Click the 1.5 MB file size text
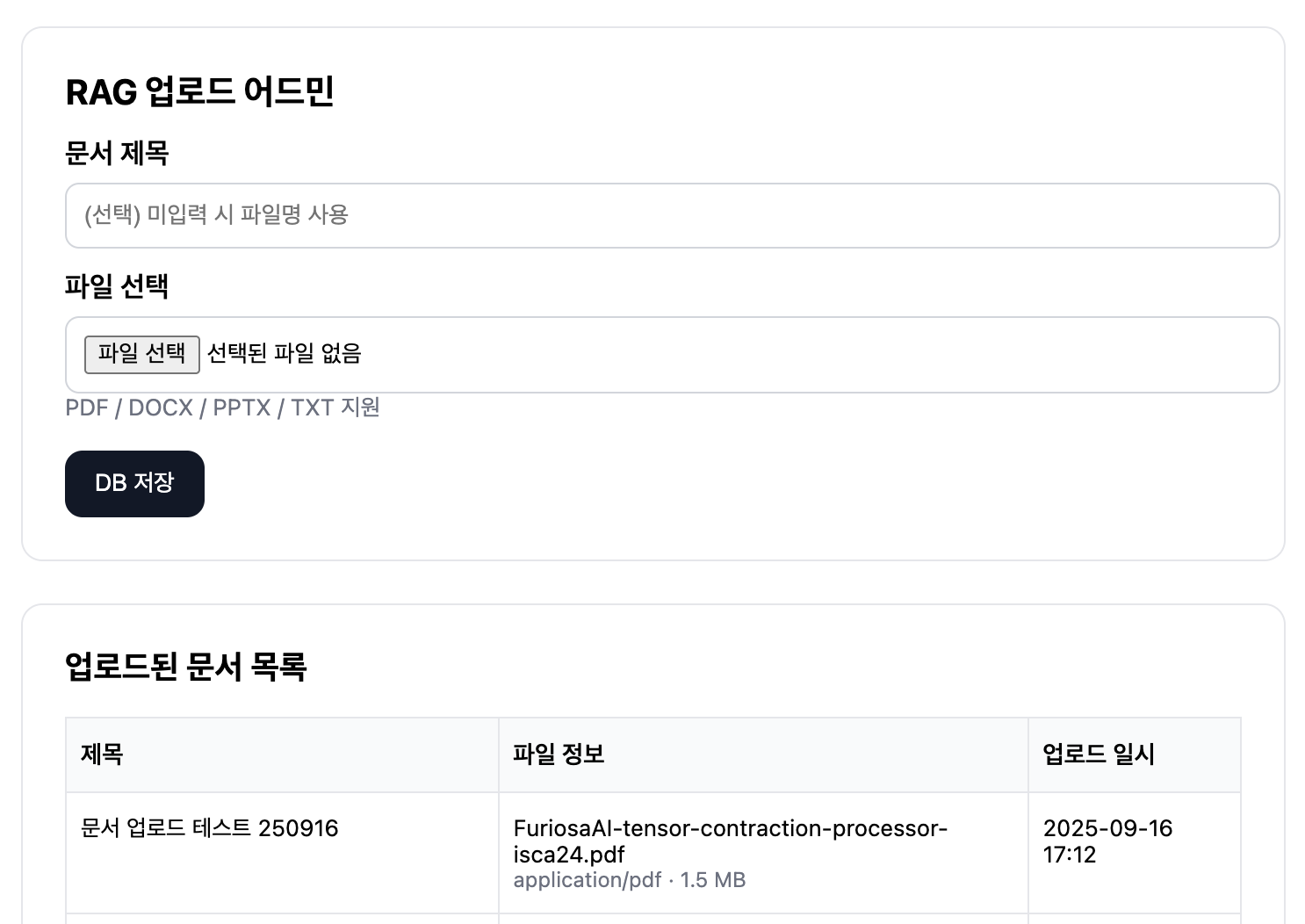This screenshot has width=1305, height=924. [x=713, y=880]
